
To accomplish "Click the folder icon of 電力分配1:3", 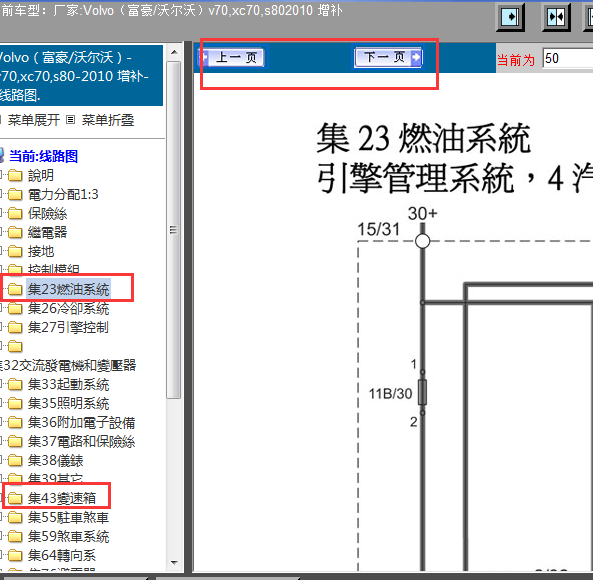I will pyautogui.click(x=15, y=194).
